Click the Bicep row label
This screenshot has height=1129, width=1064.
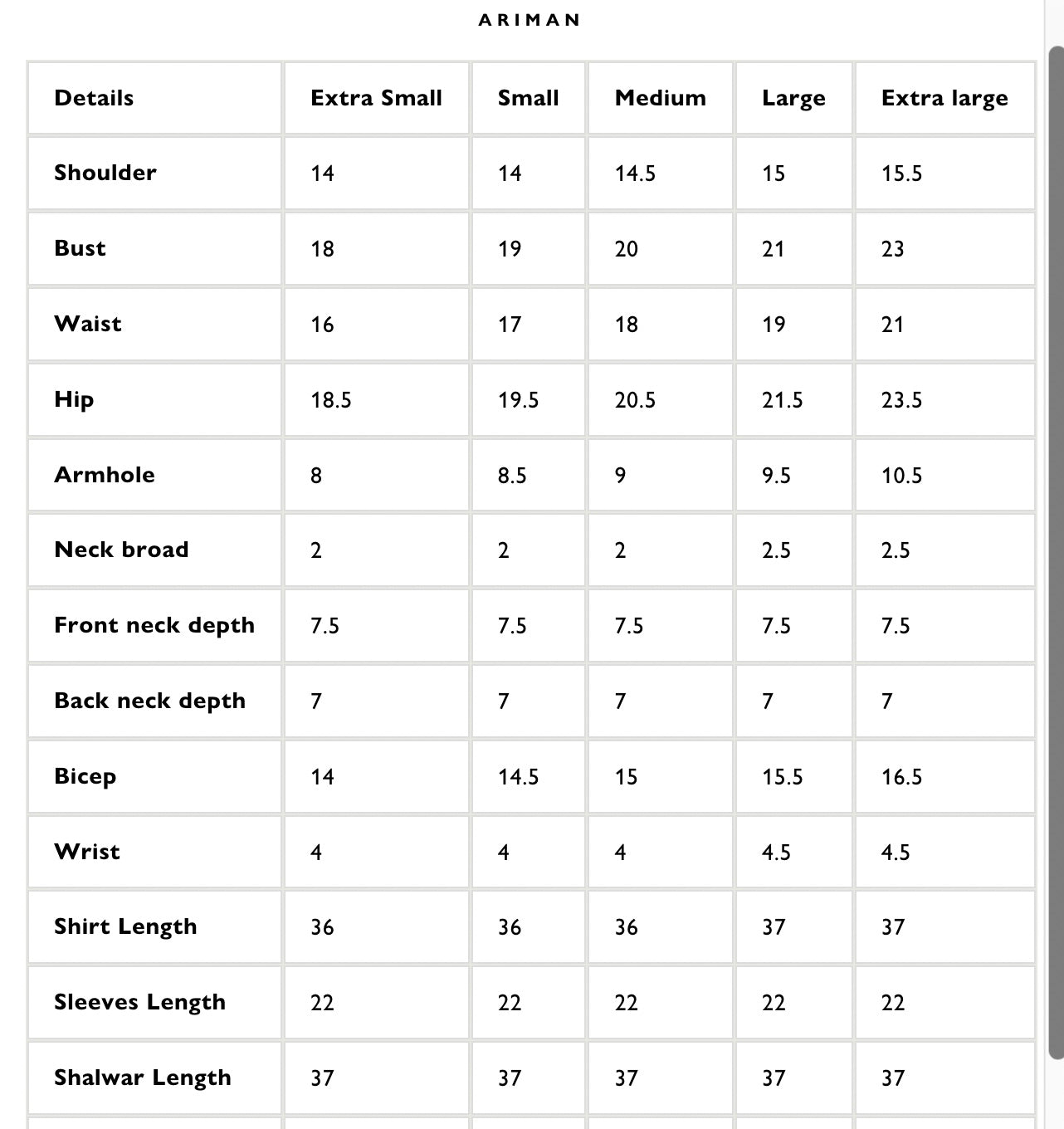(x=85, y=776)
